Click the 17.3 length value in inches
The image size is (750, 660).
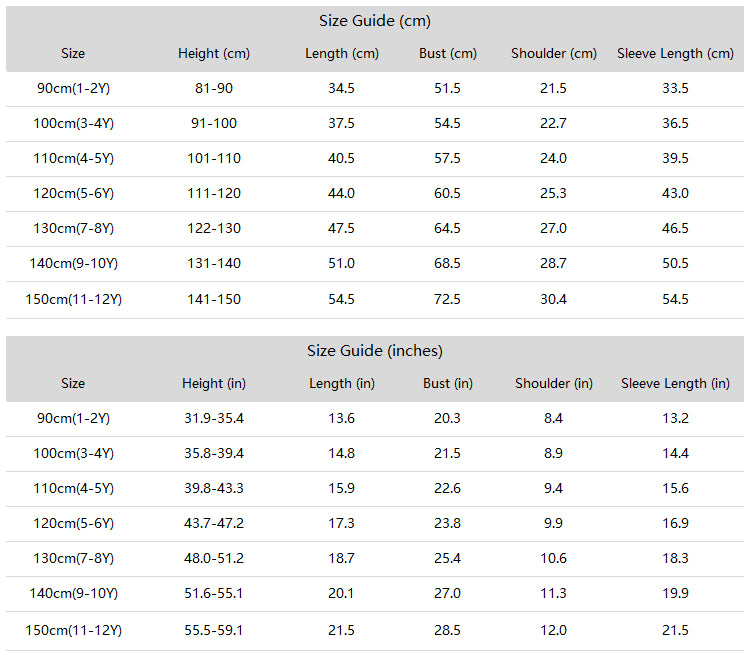point(341,523)
